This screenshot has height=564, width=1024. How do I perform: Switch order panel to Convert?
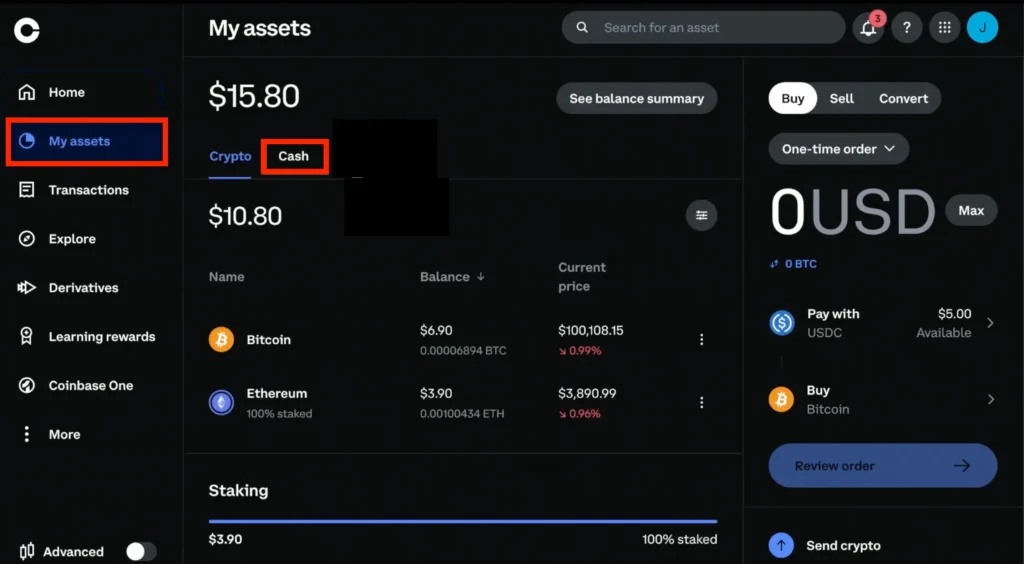click(903, 98)
